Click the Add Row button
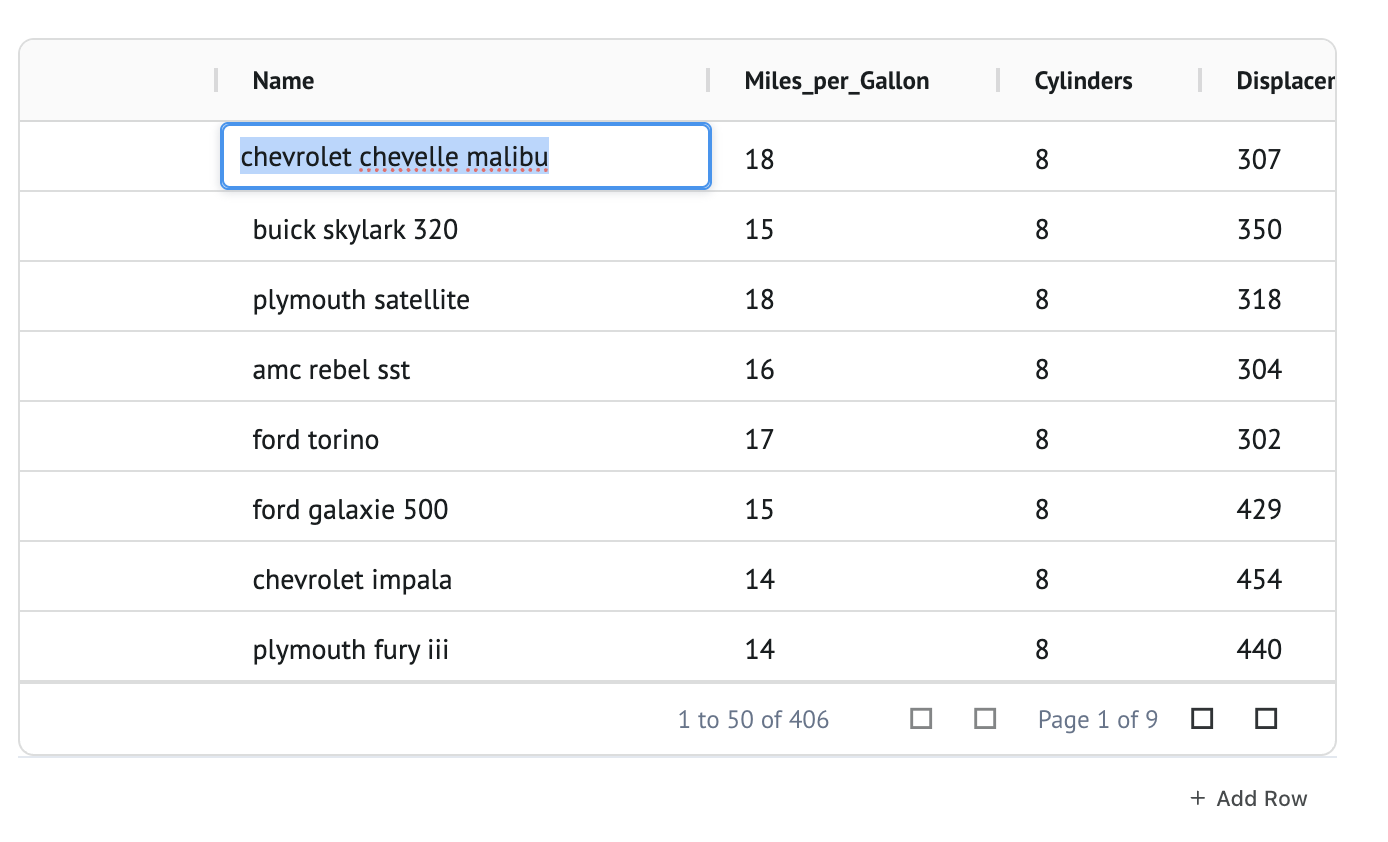Image resolution: width=1388 pixels, height=842 pixels. 1249,798
